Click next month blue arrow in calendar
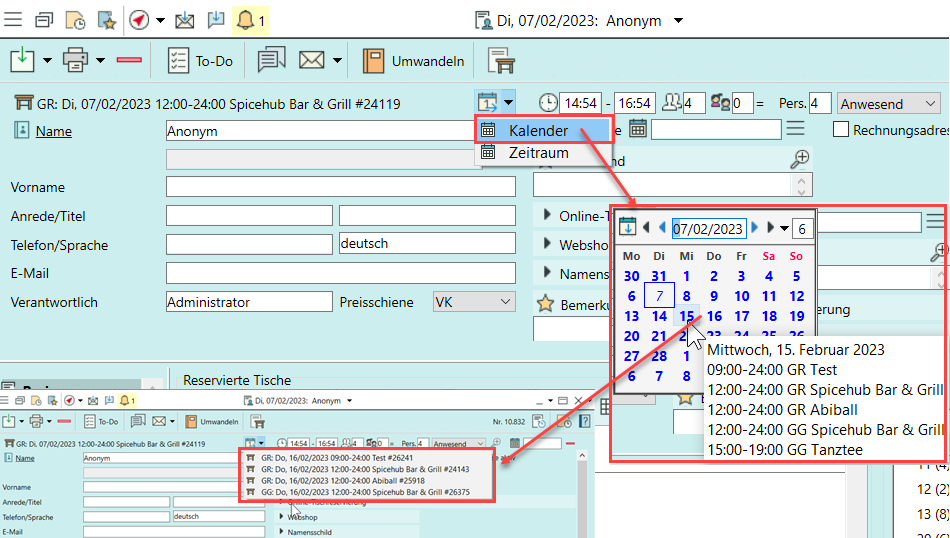Screen dimensions: 950x538 tap(755, 228)
